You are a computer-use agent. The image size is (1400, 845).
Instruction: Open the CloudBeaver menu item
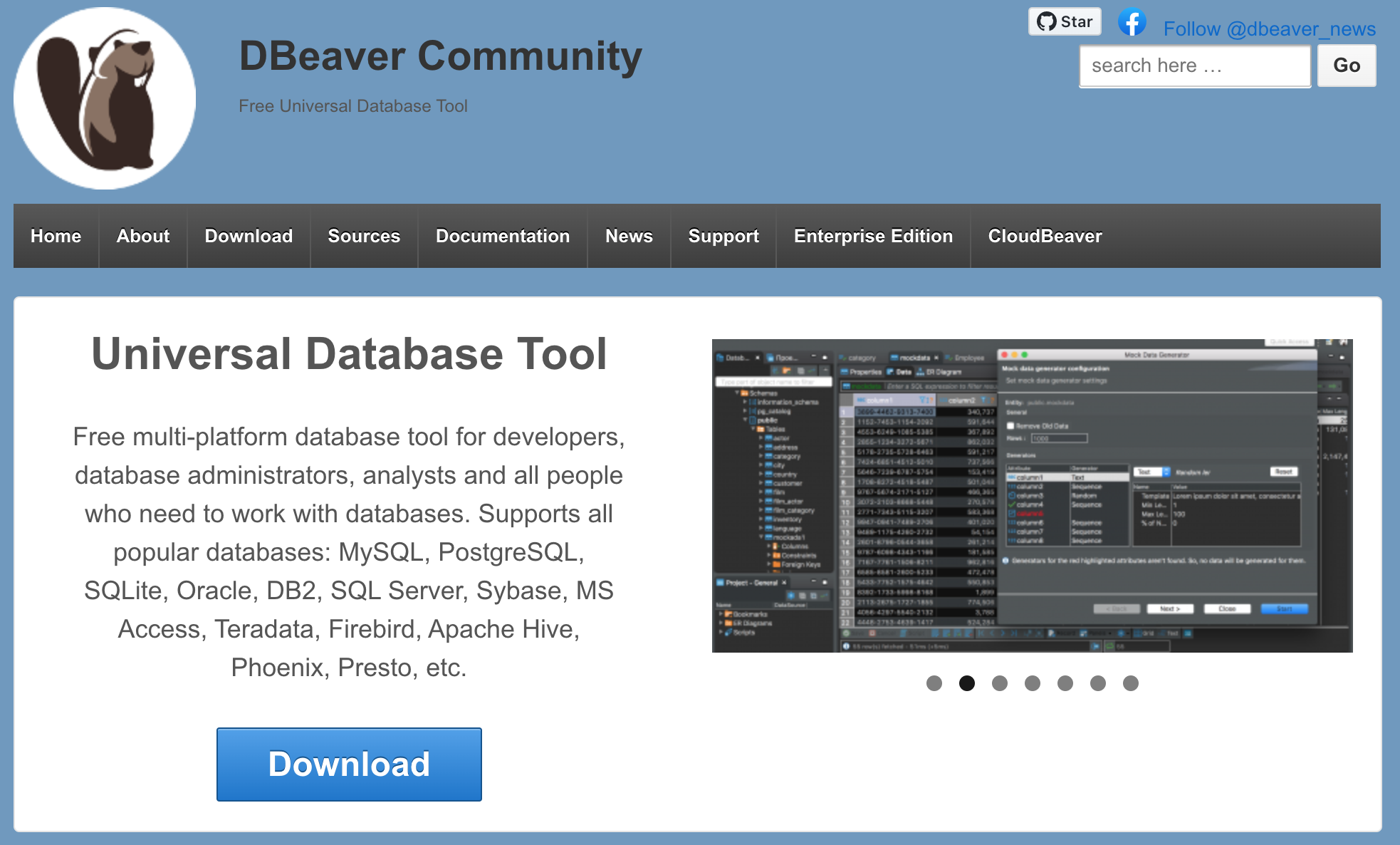tap(1045, 236)
